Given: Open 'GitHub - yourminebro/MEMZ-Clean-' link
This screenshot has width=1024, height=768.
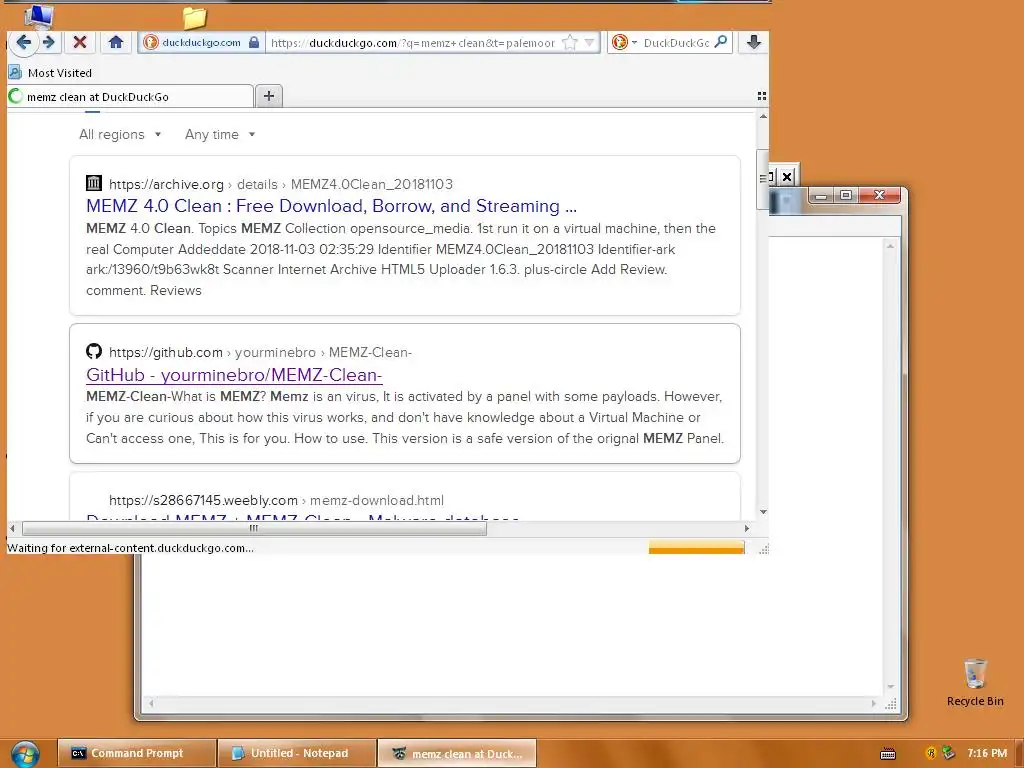Looking at the screenshot, I should point(234,375).
